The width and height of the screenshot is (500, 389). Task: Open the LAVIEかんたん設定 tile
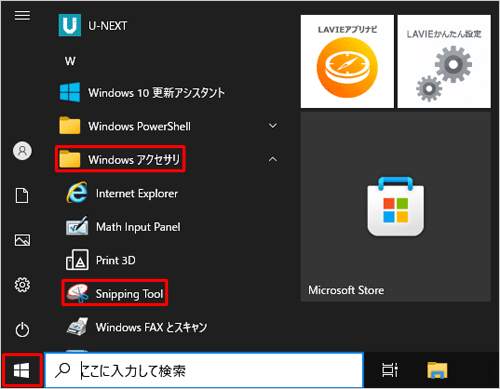(444, 61)
